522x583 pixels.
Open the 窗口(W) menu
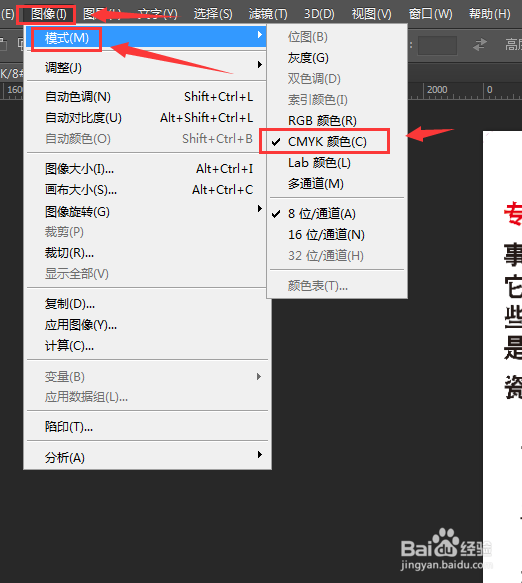[x=431, y=14]
